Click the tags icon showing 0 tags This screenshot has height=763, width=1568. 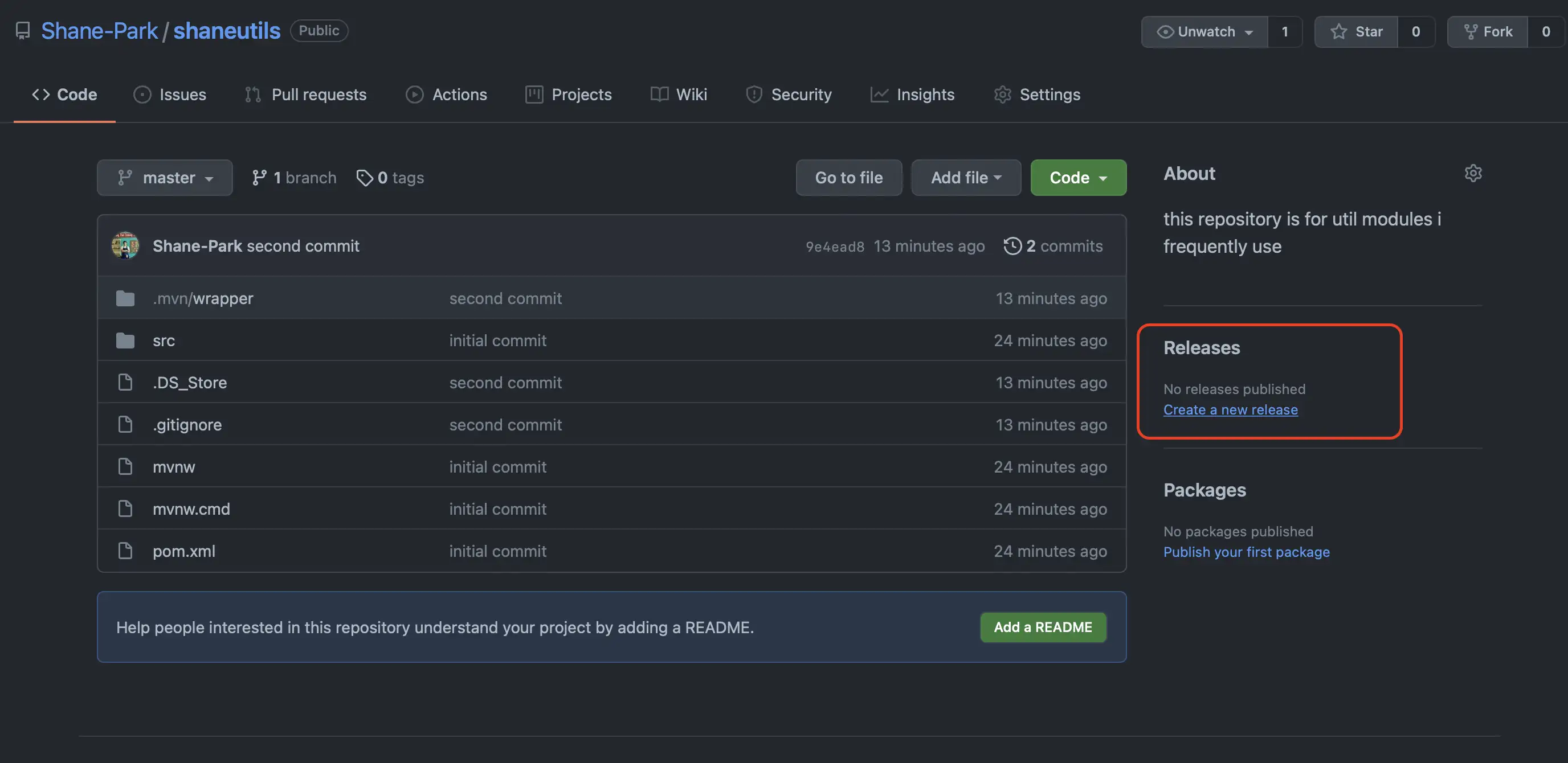point(364,178)
